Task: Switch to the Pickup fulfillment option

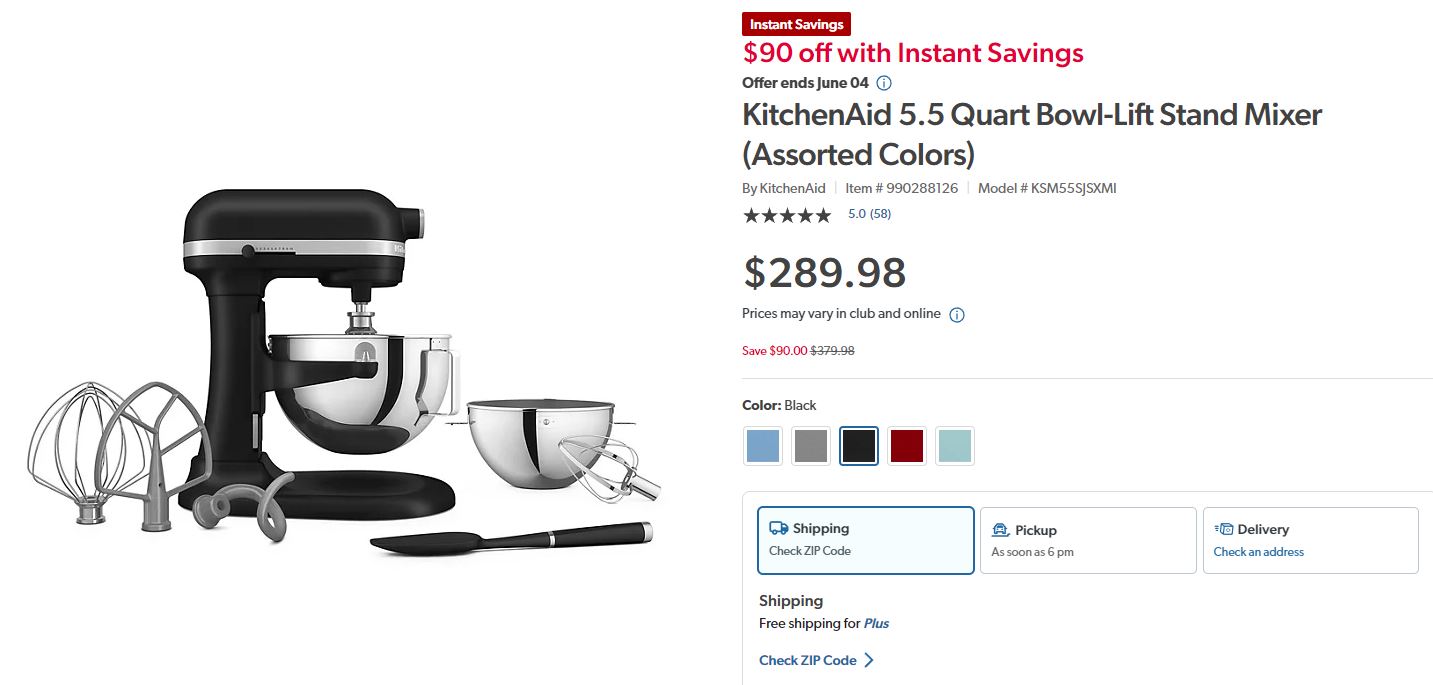Action: [x=1088, y=539]
